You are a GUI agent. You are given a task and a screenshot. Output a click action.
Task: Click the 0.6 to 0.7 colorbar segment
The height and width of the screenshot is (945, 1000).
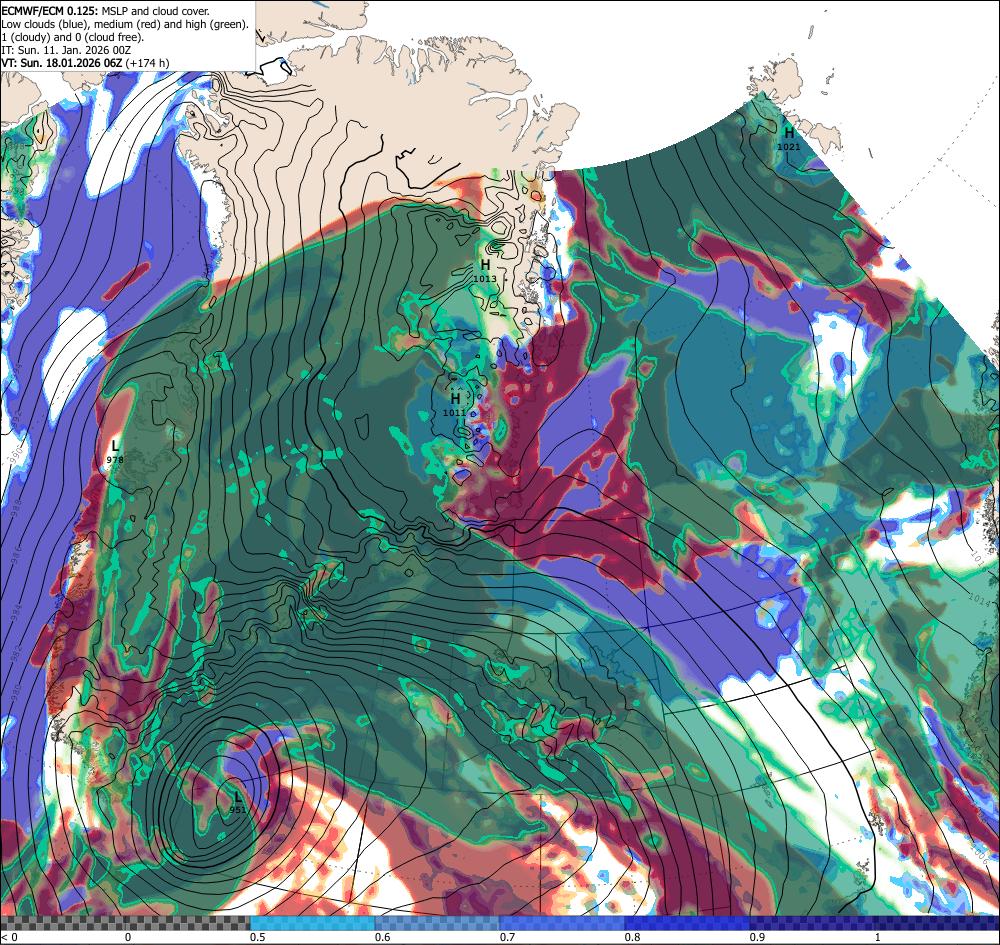click(x=438, y=923)
